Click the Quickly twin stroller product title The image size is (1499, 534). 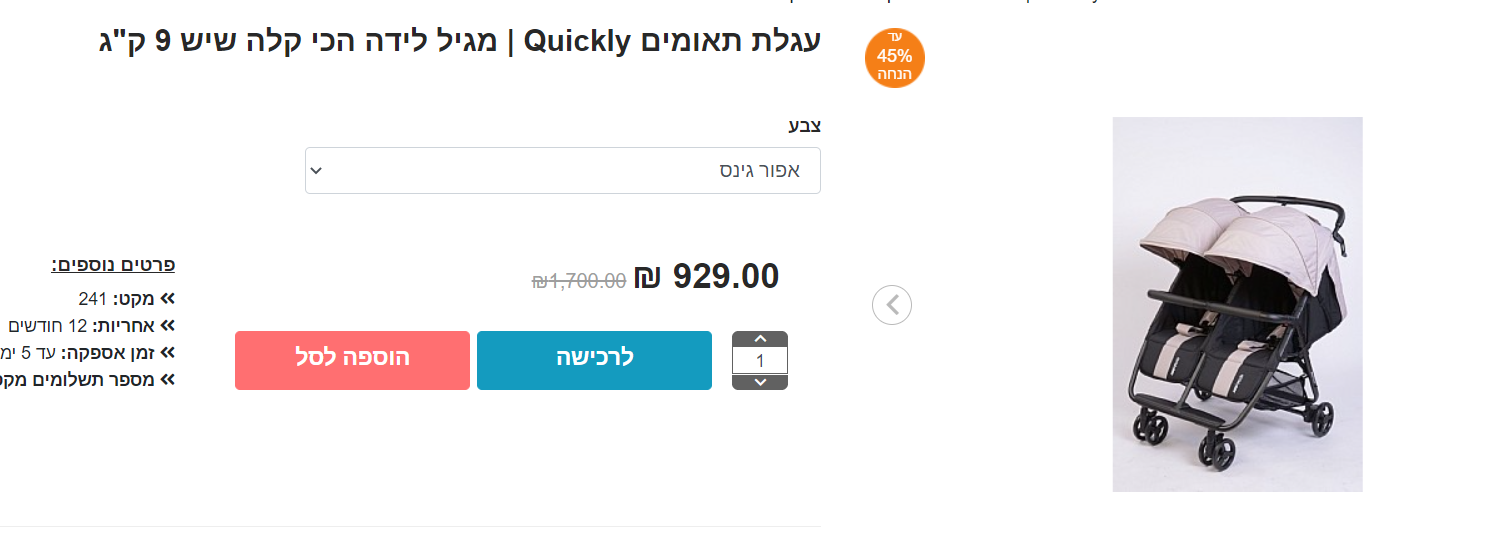tap(460, 42)
